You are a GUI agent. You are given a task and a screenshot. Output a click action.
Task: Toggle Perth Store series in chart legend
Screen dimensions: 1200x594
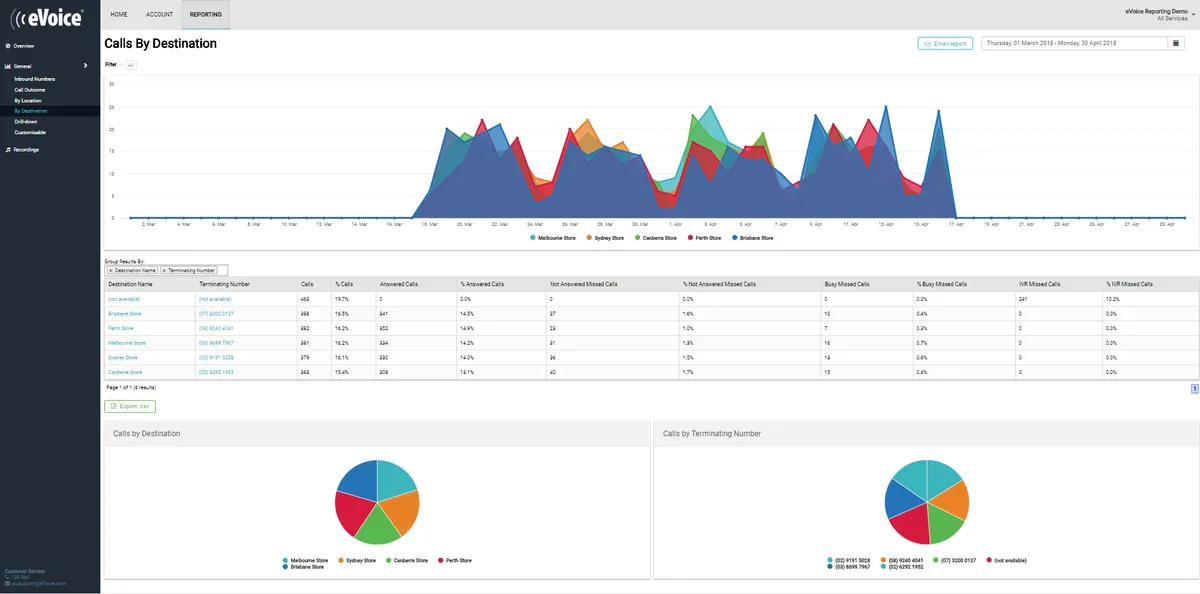point(707,238)
